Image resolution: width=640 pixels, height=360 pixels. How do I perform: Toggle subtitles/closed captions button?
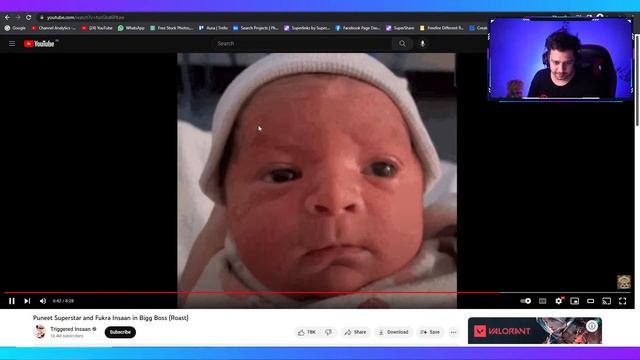click(x=542, y=301)
